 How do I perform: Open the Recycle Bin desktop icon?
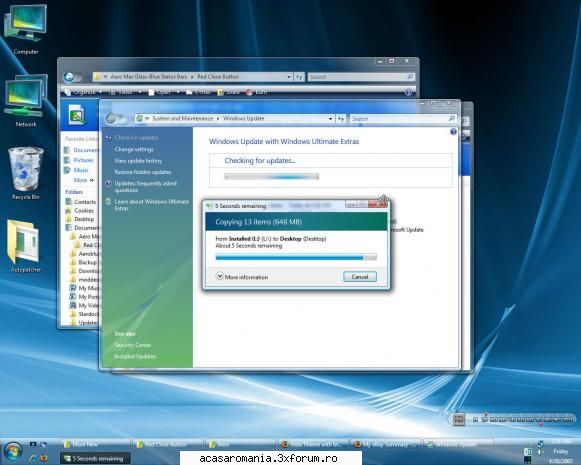tap(26, 173)
